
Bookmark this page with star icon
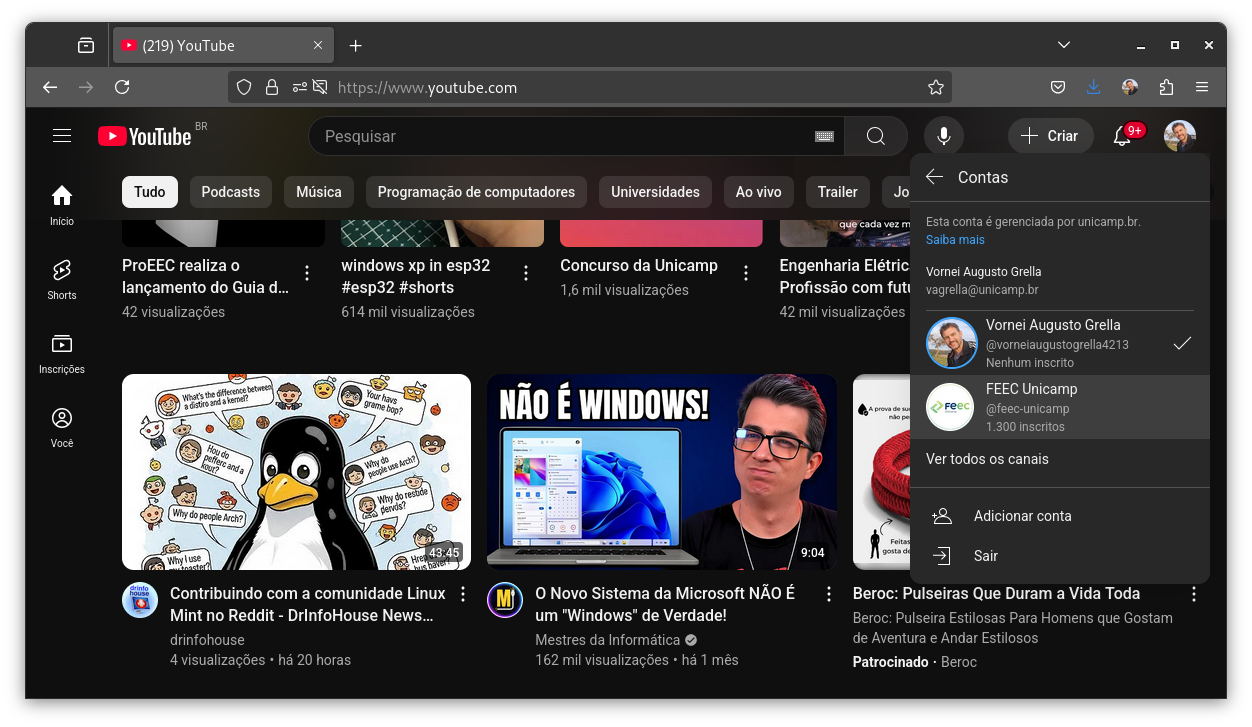(936, 87)
